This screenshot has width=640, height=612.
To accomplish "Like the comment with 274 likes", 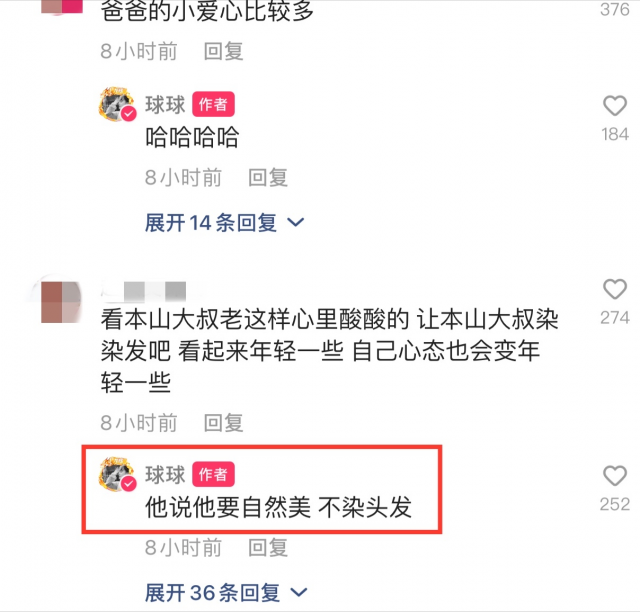I will [615, 289].
